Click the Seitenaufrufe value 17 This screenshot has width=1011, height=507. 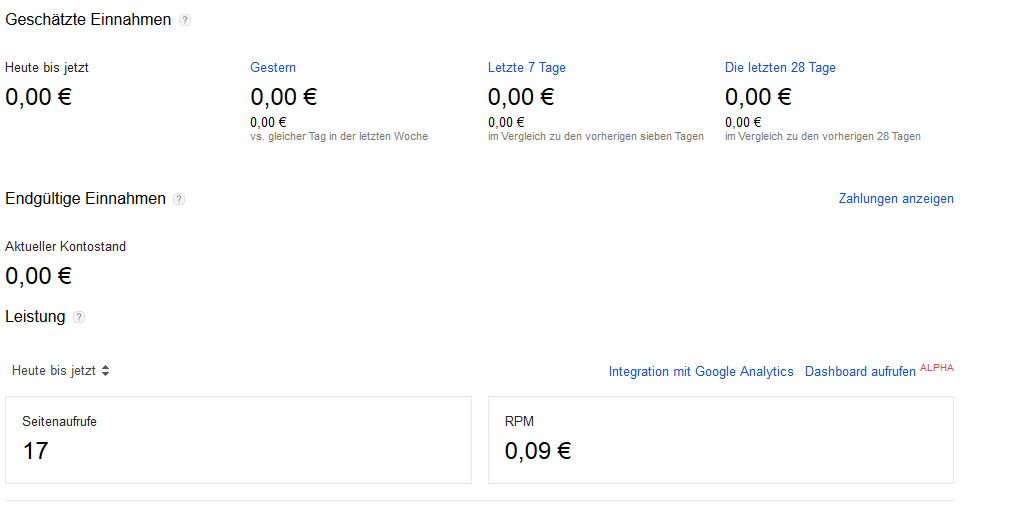(36, 451)
